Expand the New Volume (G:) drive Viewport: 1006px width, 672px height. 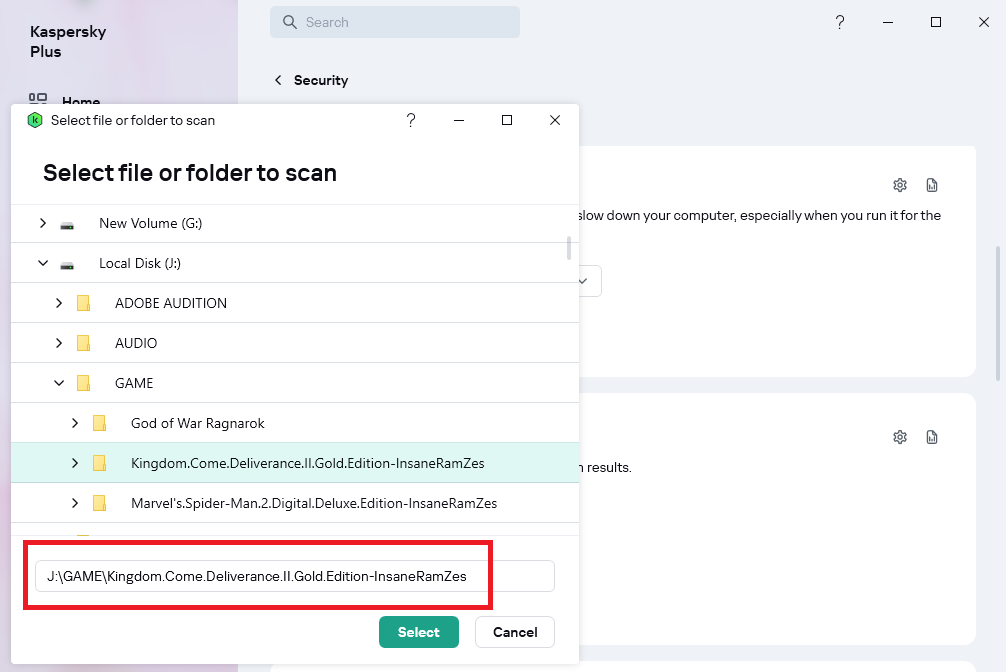(43, 223)
